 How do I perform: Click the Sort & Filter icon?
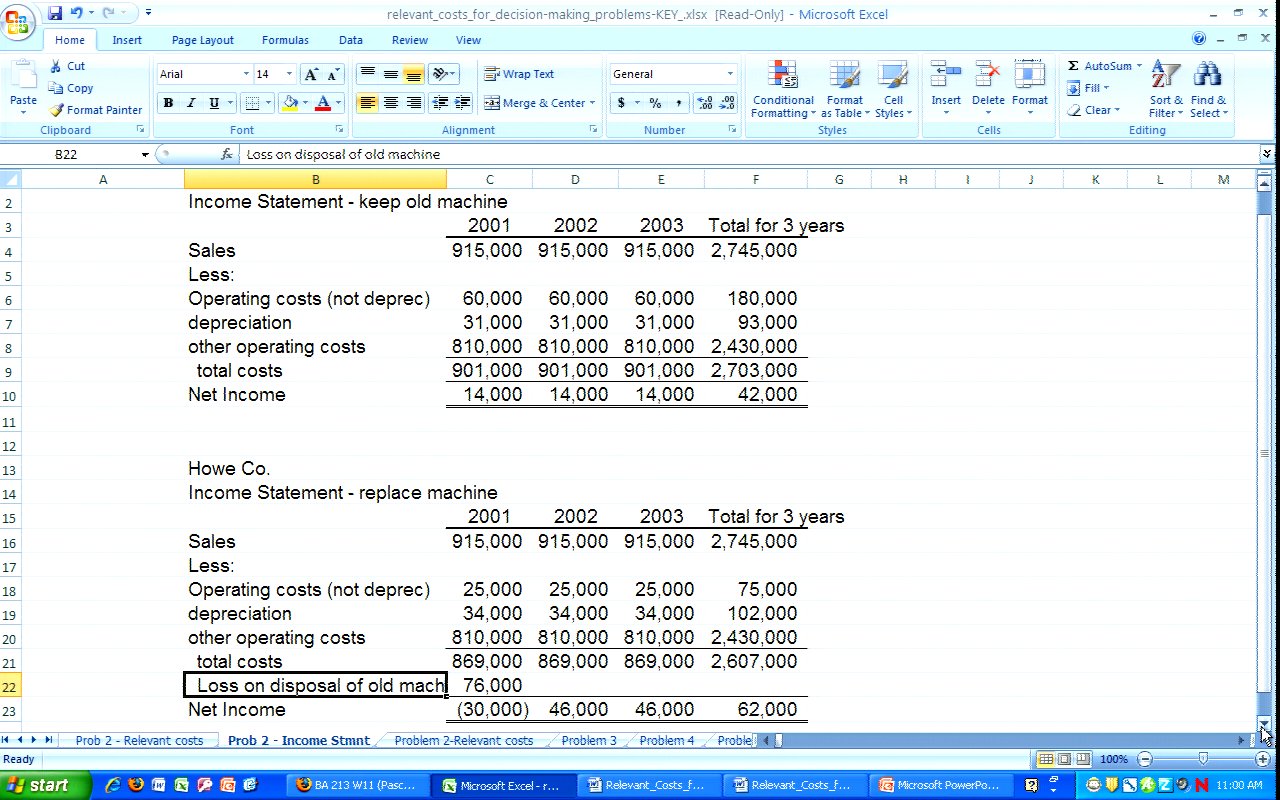click(x=1165, y=89)
